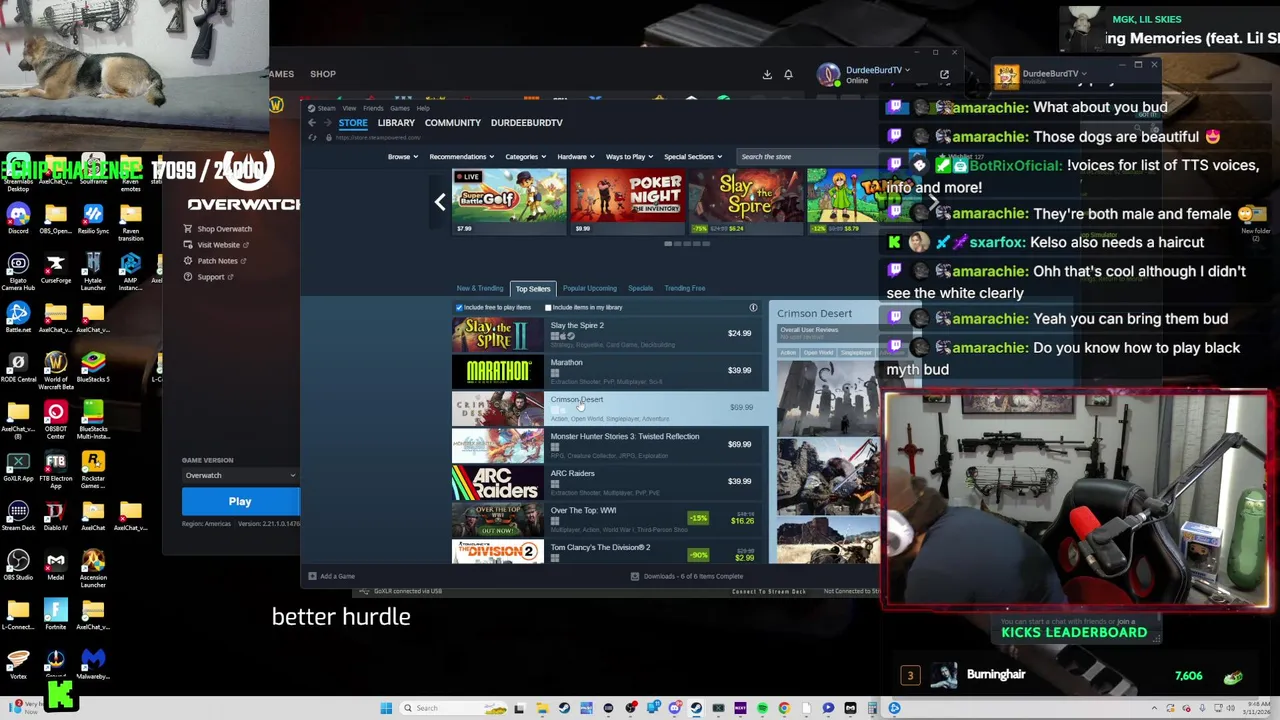Click the Overwatch Play button
The height and width of the screenshot is (720, 1280).
pos(240,501)
